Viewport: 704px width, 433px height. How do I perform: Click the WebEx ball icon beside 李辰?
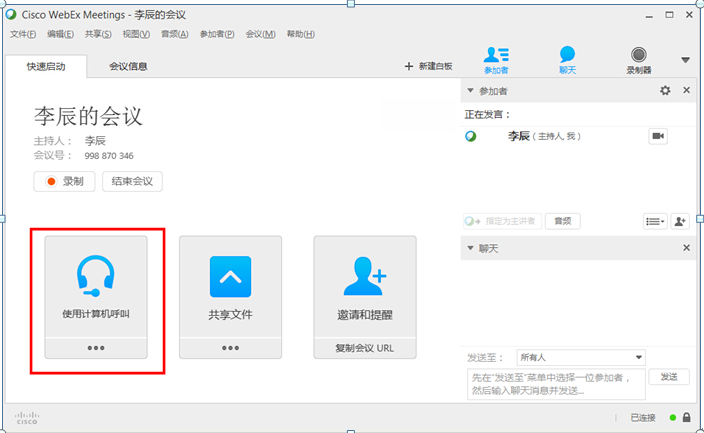click(471, 136)
